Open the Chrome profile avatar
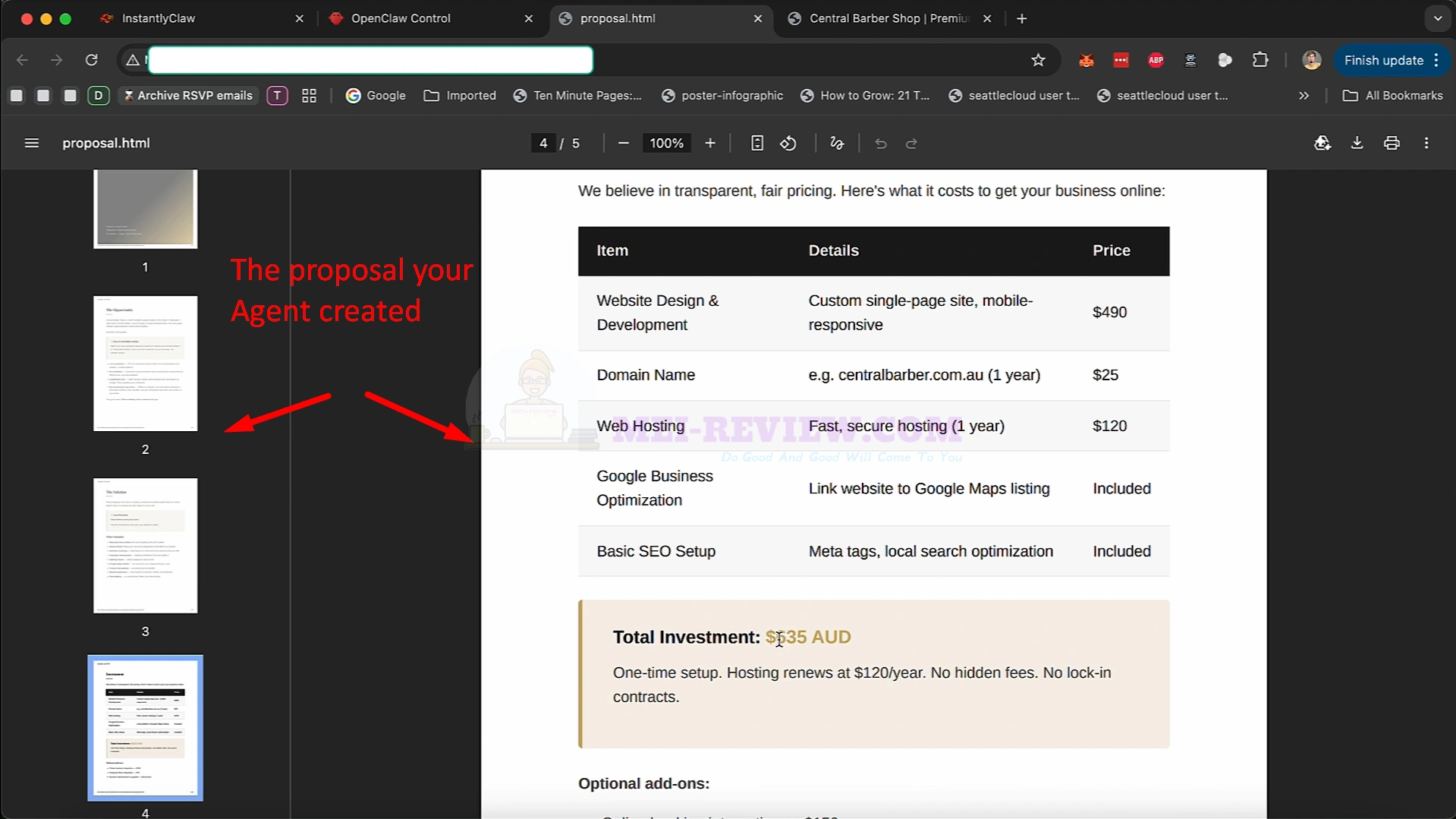1456x819 pixels. point(1311,60)
